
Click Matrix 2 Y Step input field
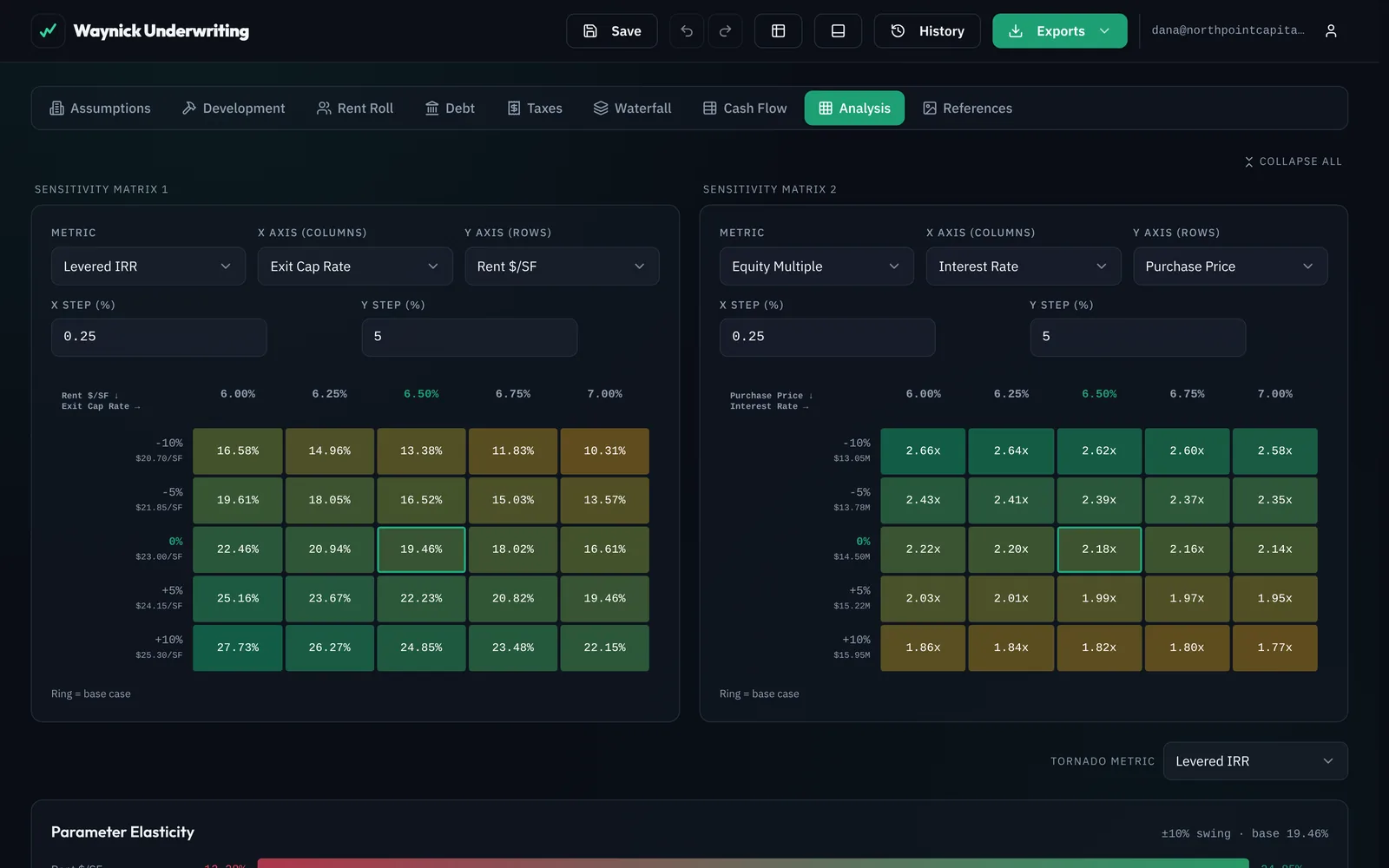coord(1138,337)
